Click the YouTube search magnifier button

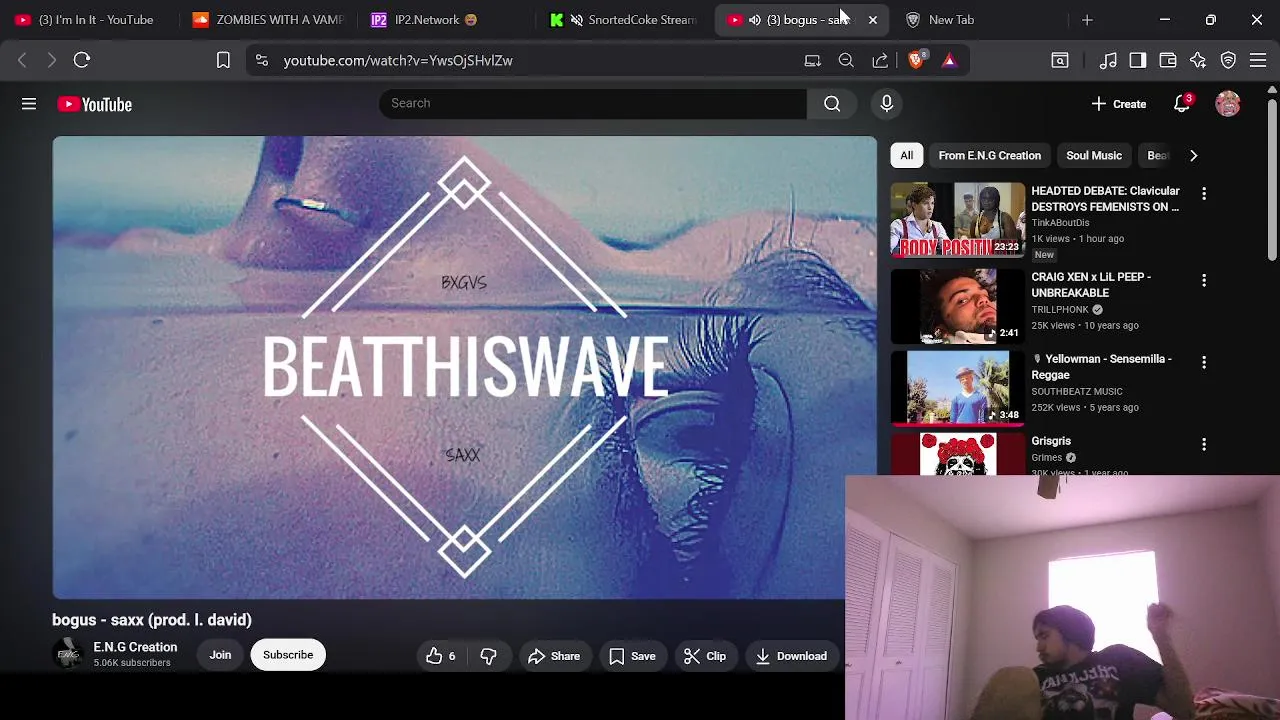click(x=832, y=104)
